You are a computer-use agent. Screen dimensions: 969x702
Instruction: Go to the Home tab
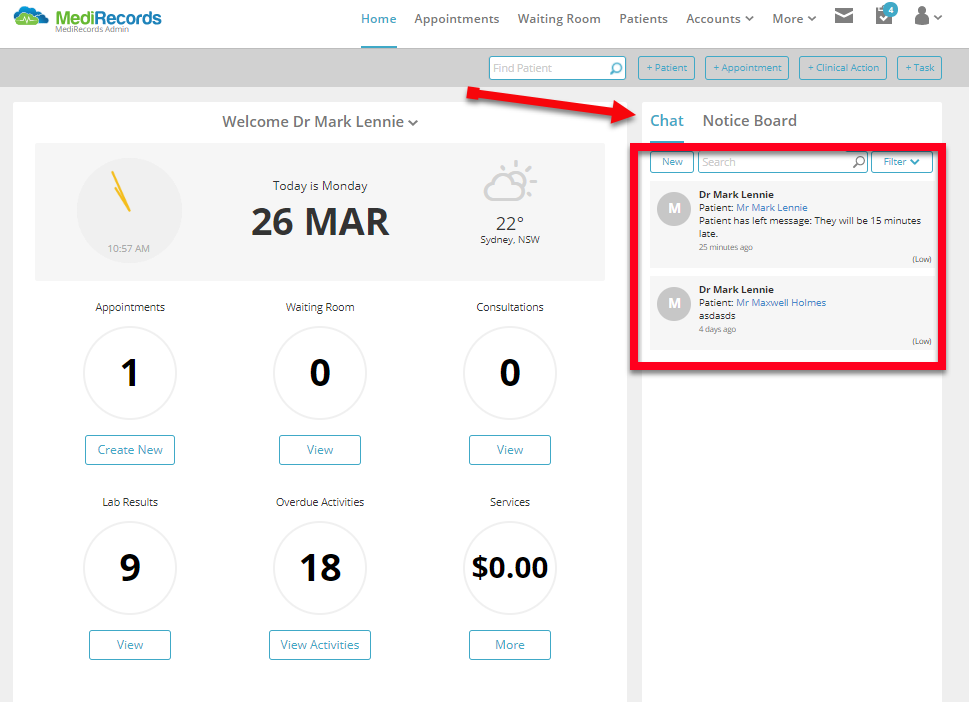(378, 19)
